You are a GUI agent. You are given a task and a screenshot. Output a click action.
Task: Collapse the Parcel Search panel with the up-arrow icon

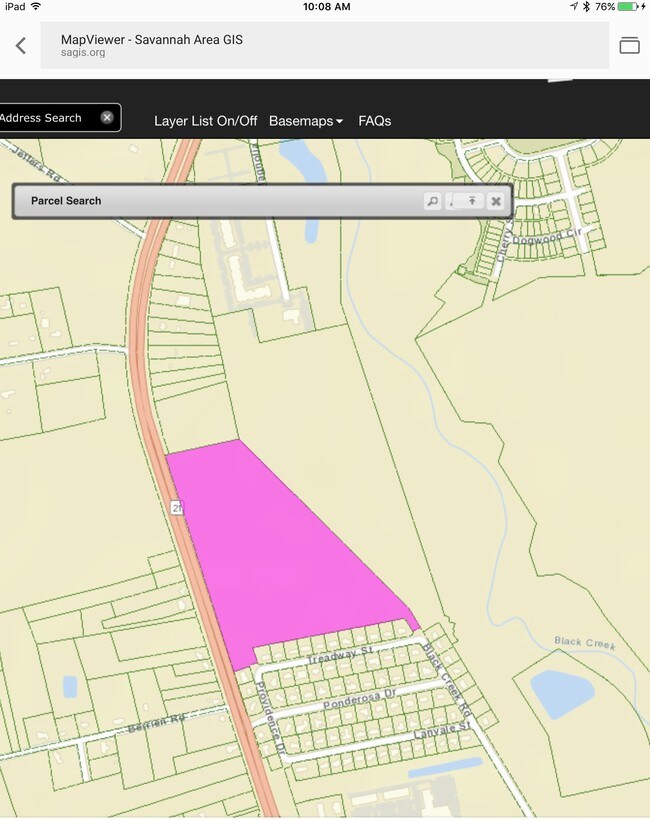click(473, 201)
